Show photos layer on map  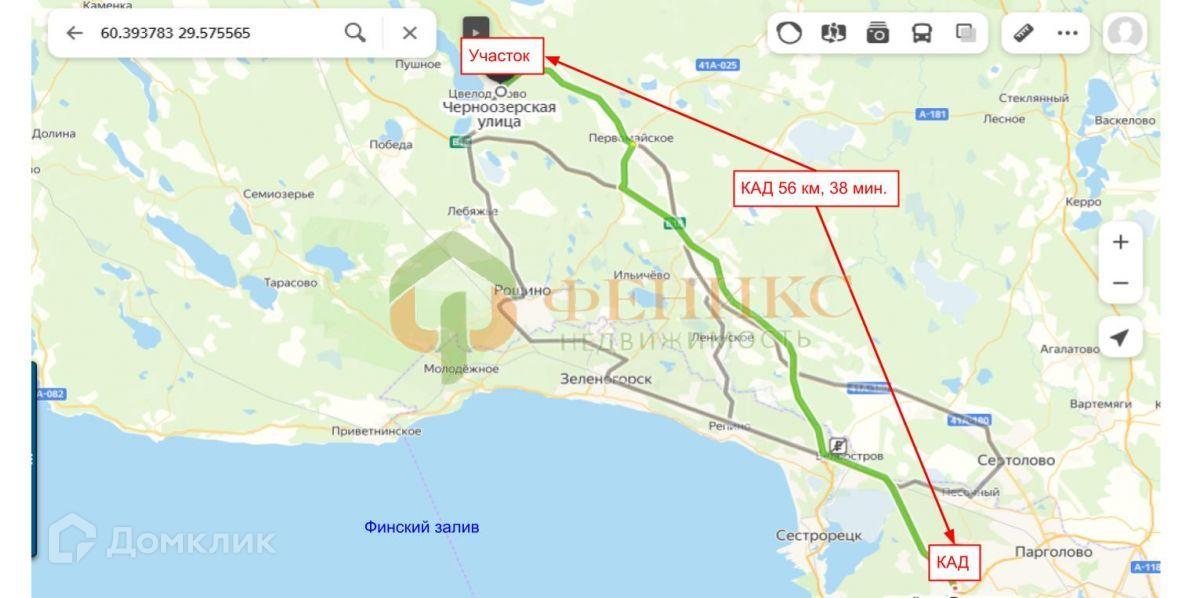tap(878, 33)
